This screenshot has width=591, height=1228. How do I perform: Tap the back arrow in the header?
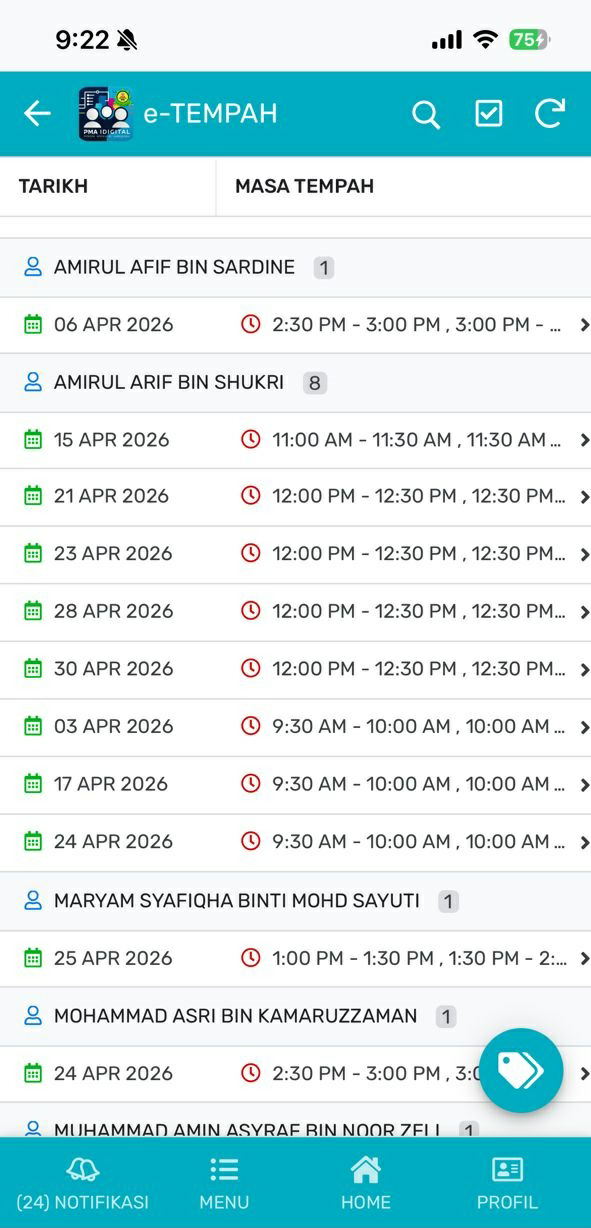click(37, 114)
